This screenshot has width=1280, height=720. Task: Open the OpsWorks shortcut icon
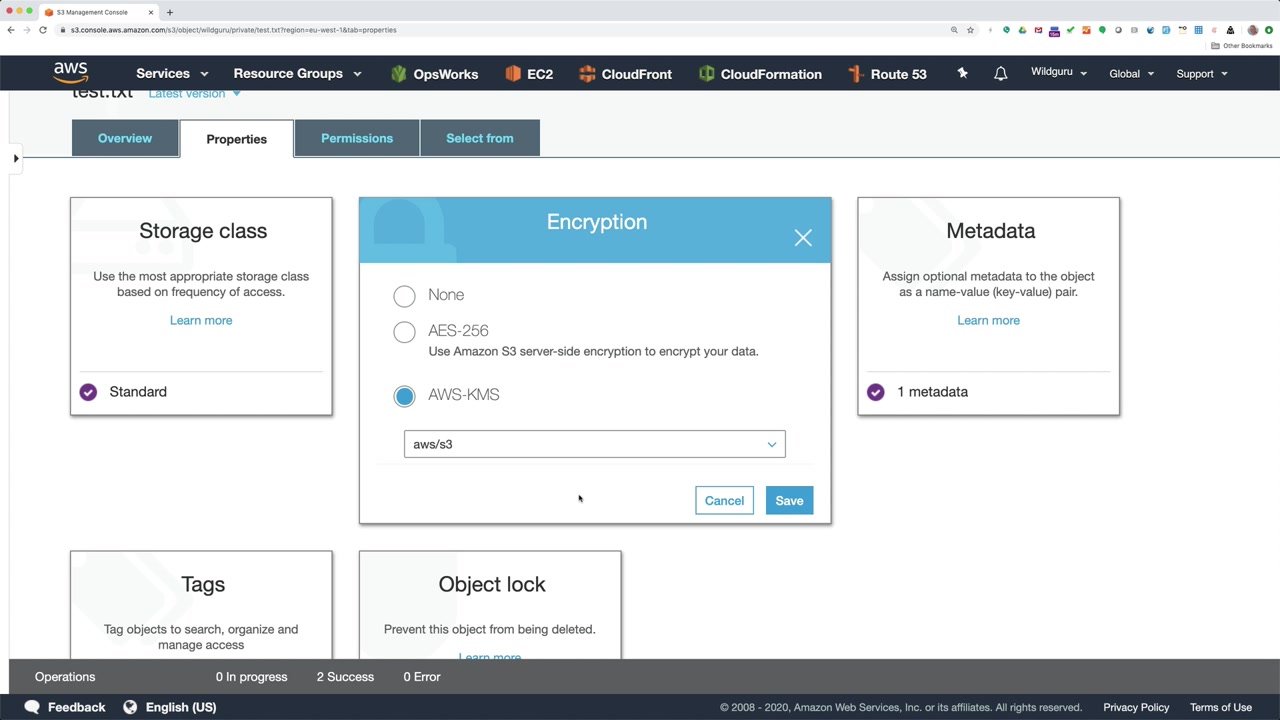[x=399, y=74]
